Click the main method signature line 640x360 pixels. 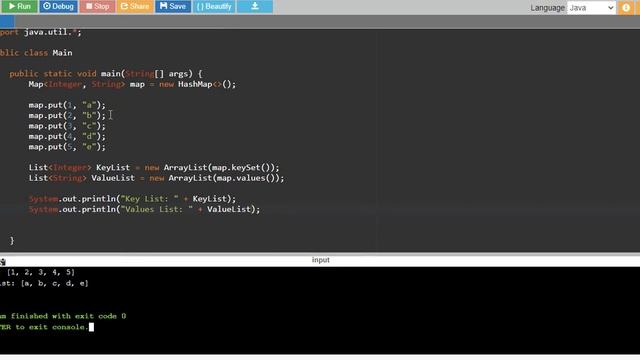[x=106, y=73]
